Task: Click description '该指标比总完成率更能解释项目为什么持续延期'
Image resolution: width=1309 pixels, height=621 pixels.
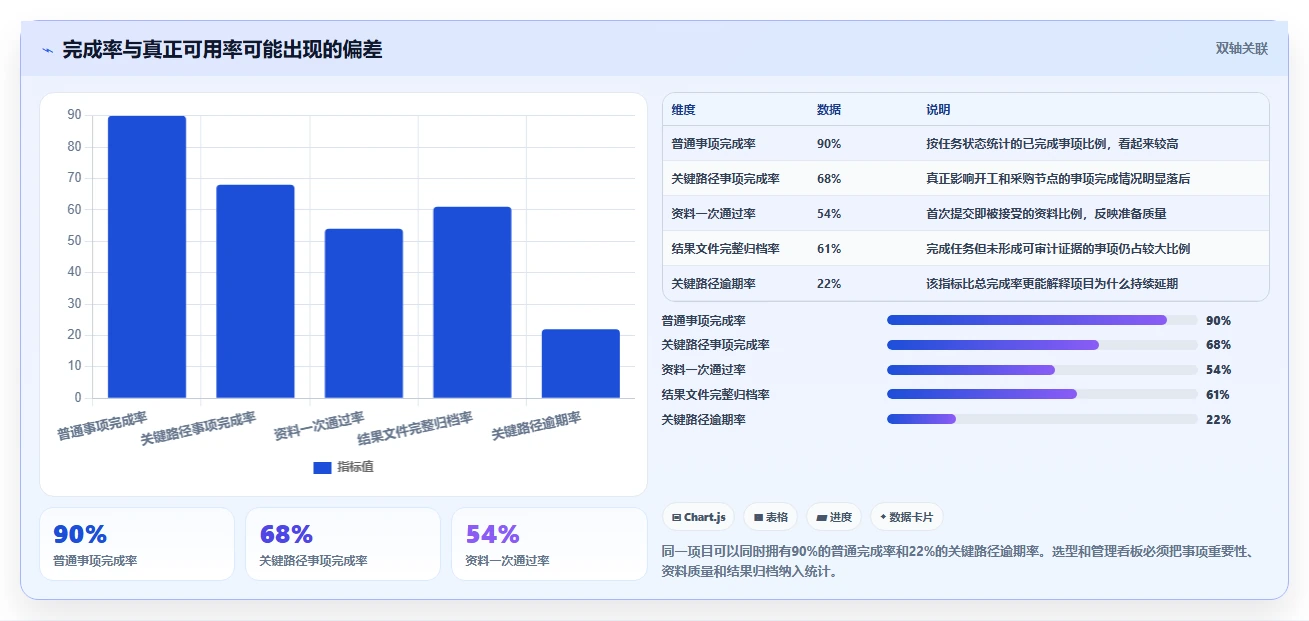Action: [1052, 284]
